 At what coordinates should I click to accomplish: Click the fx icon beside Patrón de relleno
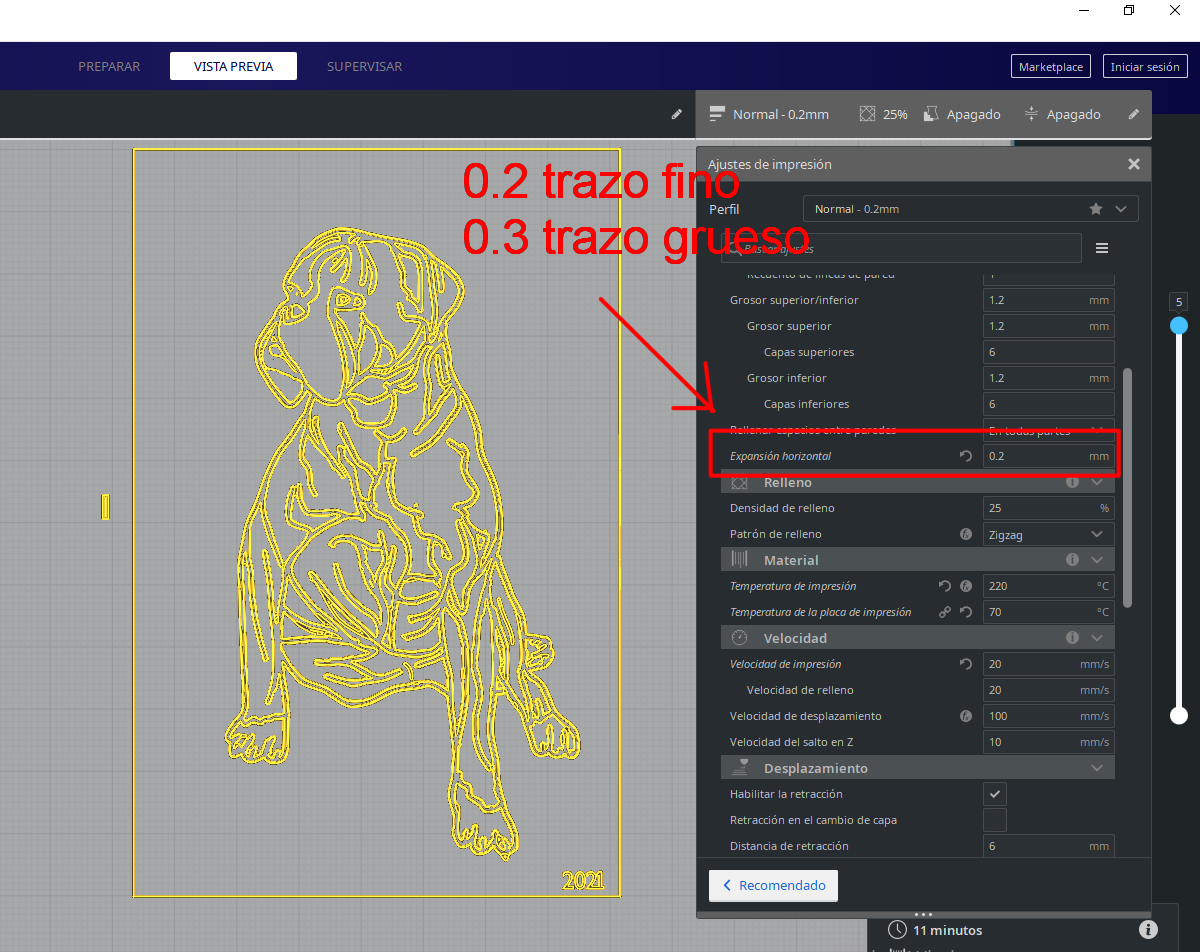tap(965, 534)
